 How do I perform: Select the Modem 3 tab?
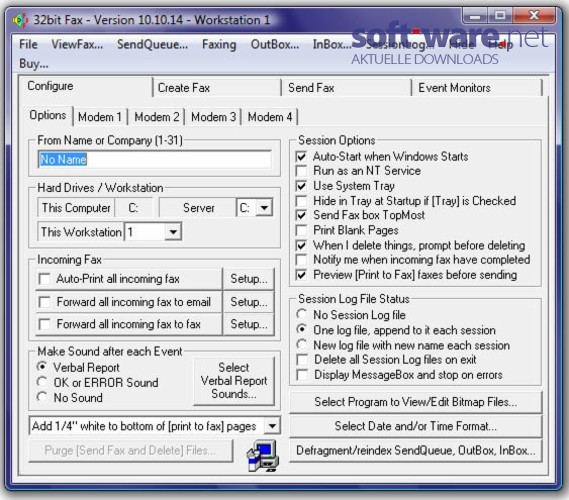coord(213,117)
